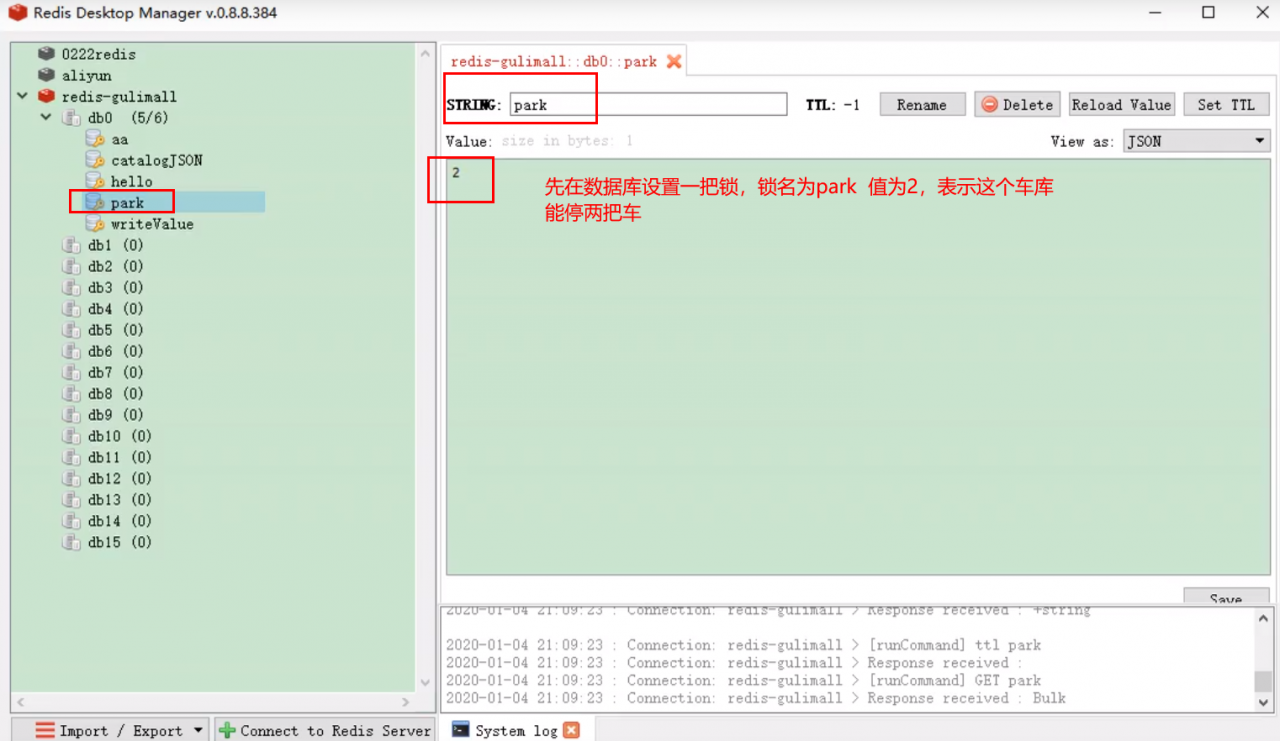Click the db10 database icon

(71, 436)
